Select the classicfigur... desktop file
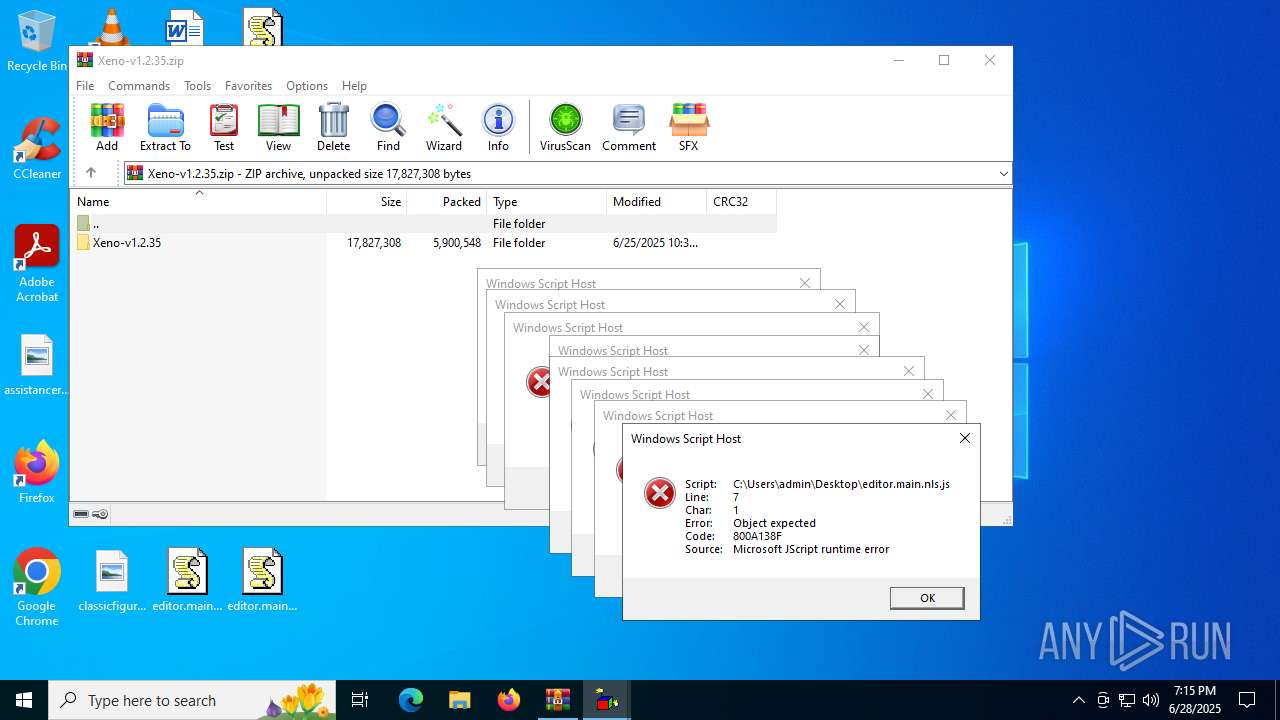1280x720 pixels. (112, 580)
